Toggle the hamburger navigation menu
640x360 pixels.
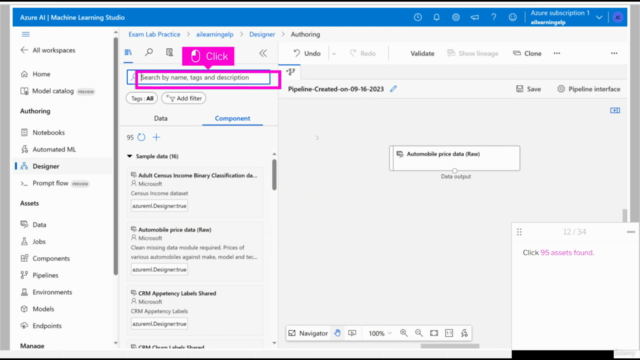click(x=26, y=34)
